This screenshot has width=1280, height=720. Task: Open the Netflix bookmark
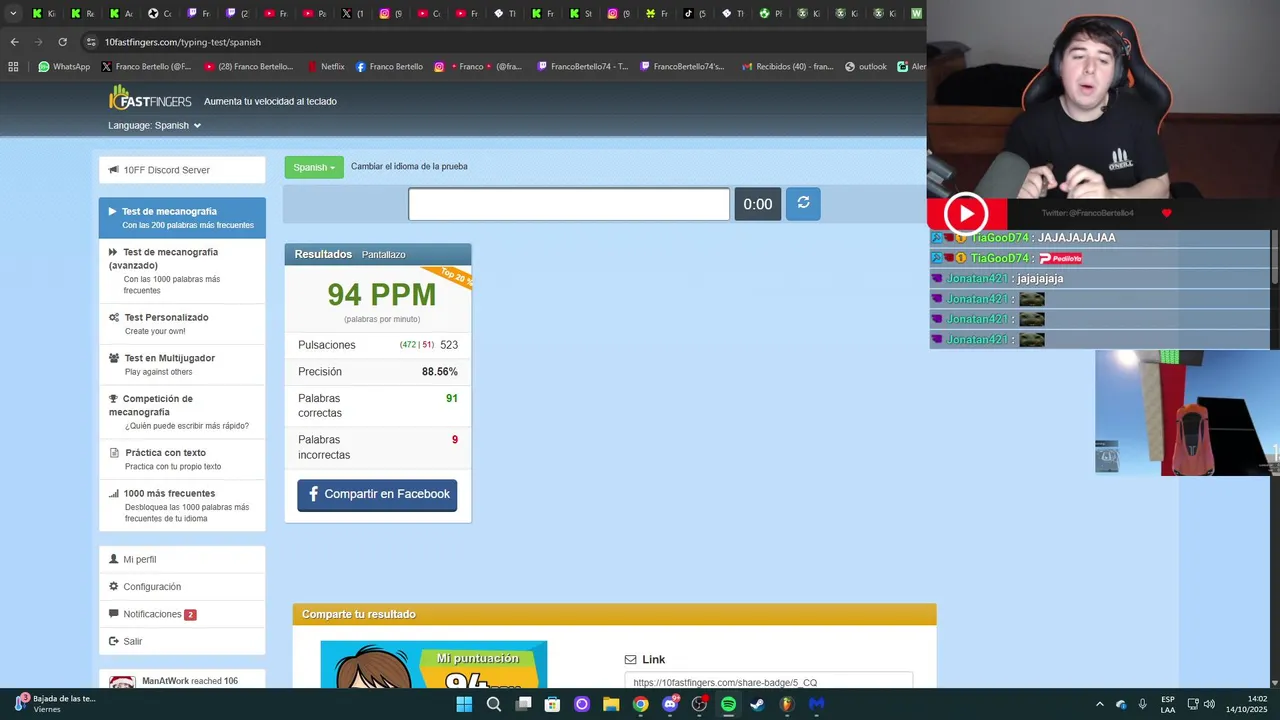point(326,67)
